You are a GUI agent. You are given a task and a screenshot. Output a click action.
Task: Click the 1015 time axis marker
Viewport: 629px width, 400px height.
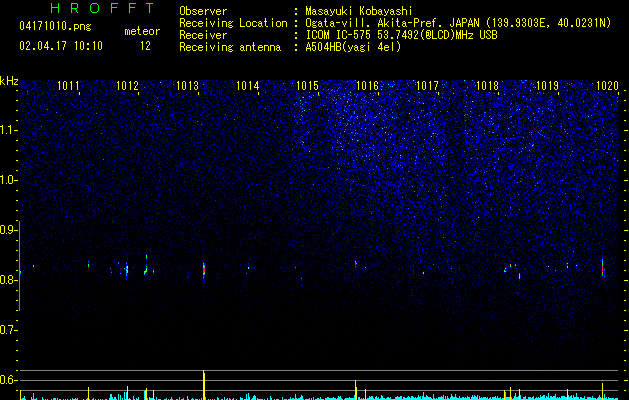point(307,86)
